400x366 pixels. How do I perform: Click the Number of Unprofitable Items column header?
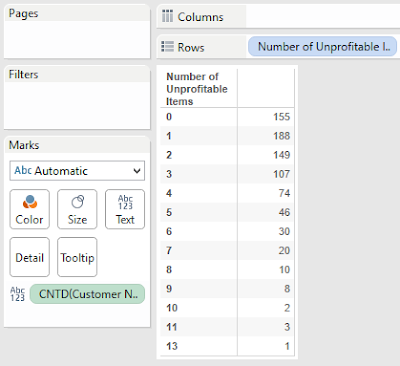click(x=197, y=89)
